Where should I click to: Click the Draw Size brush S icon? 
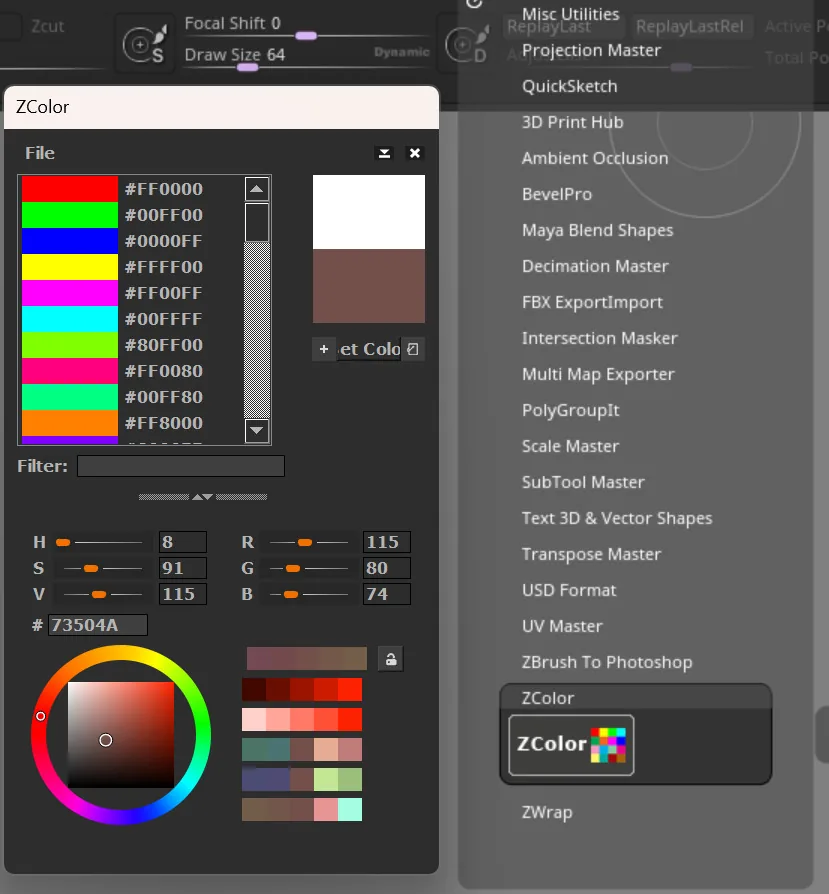(145, 43)
